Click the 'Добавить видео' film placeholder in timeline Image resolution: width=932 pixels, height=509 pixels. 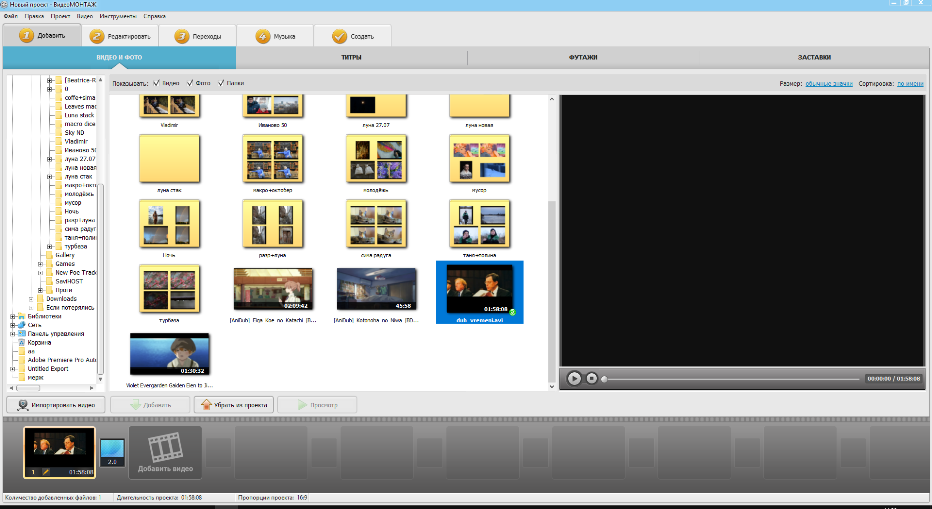click(165, 453)
